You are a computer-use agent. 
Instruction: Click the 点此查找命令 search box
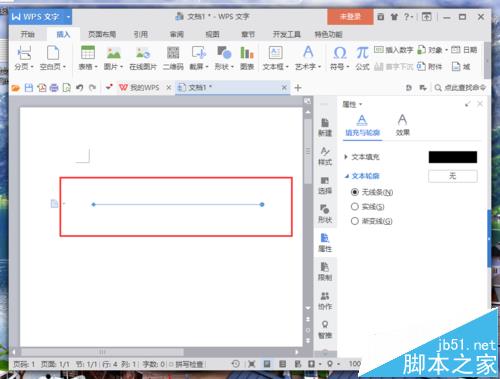click(x=460, y=88)
